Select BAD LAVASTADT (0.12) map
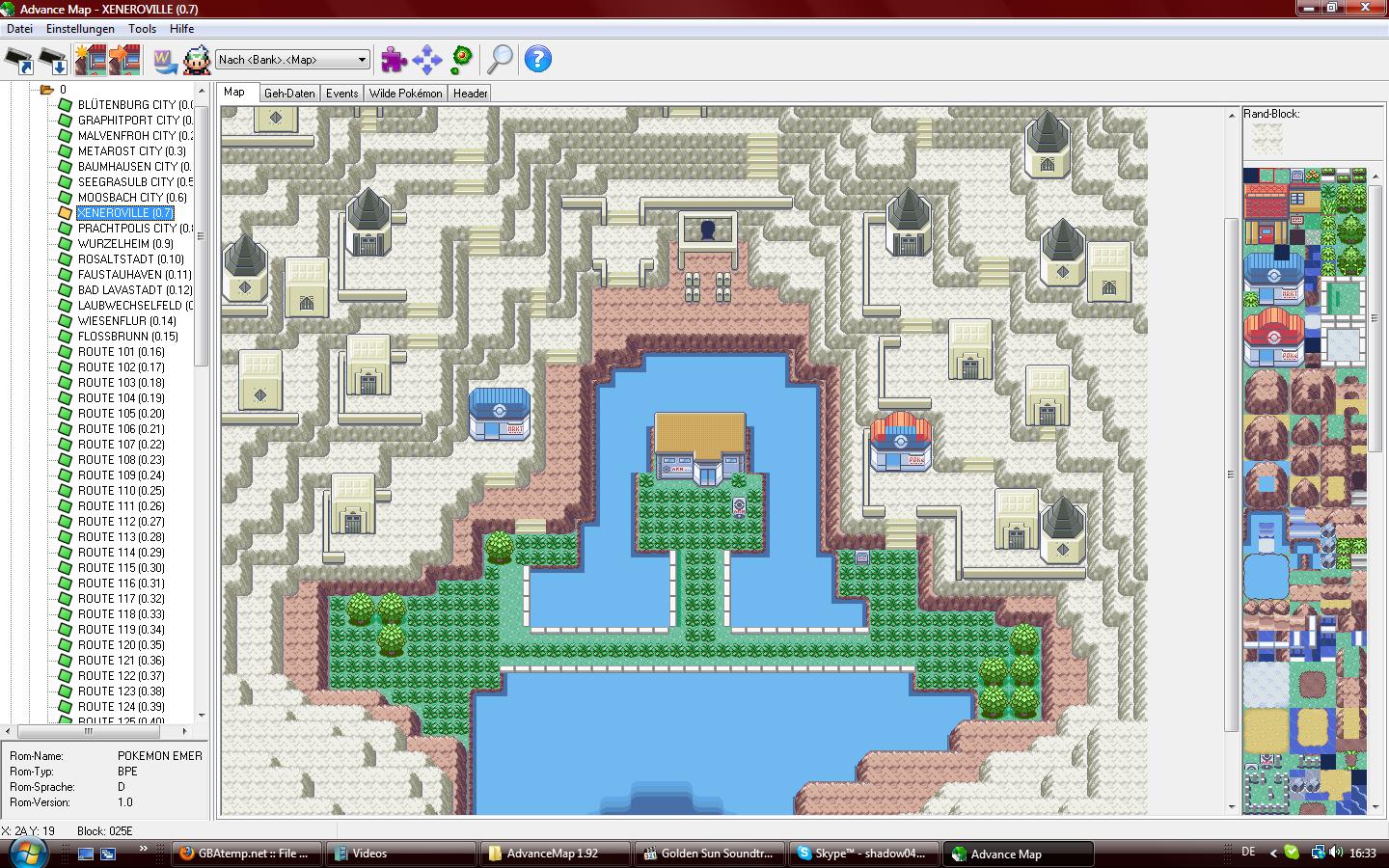 134,290
